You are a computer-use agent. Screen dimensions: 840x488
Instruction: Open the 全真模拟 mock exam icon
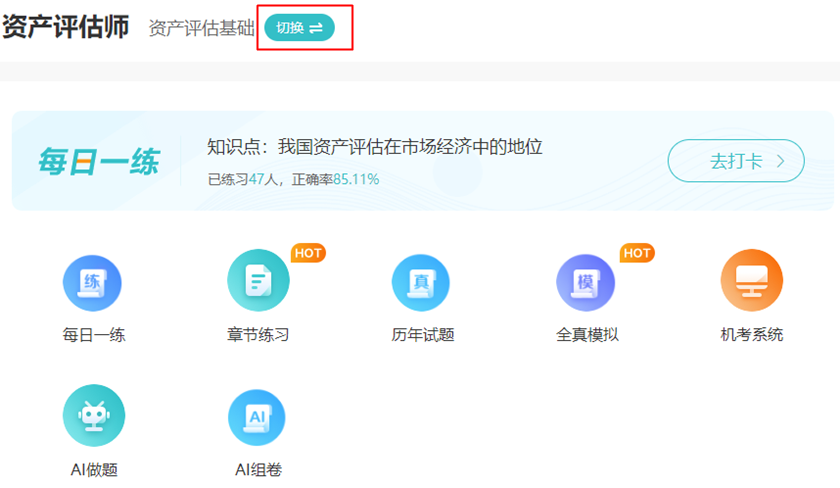pos(586,283)
